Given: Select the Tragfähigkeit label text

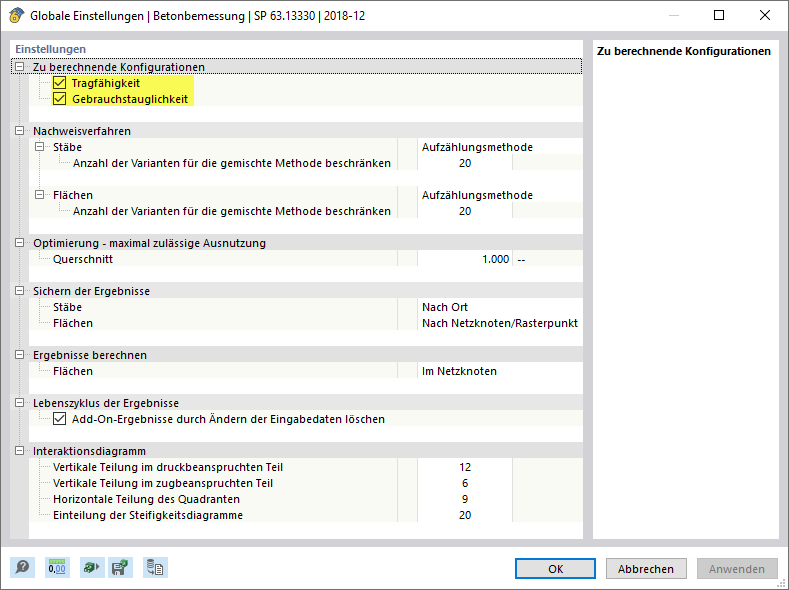Looking at the screenshot, I should pyautogui.click(x=106, y=83).
